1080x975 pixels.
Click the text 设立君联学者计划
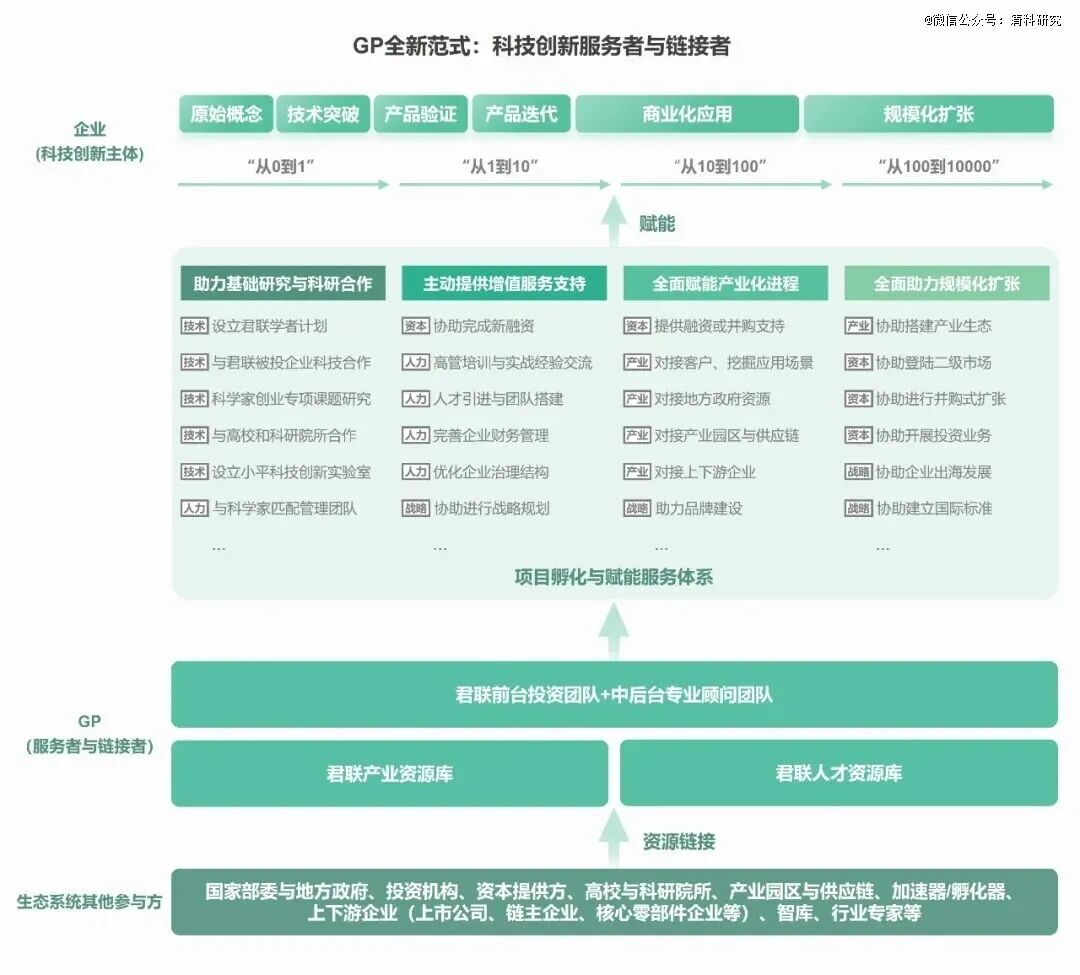pos(269,326)
